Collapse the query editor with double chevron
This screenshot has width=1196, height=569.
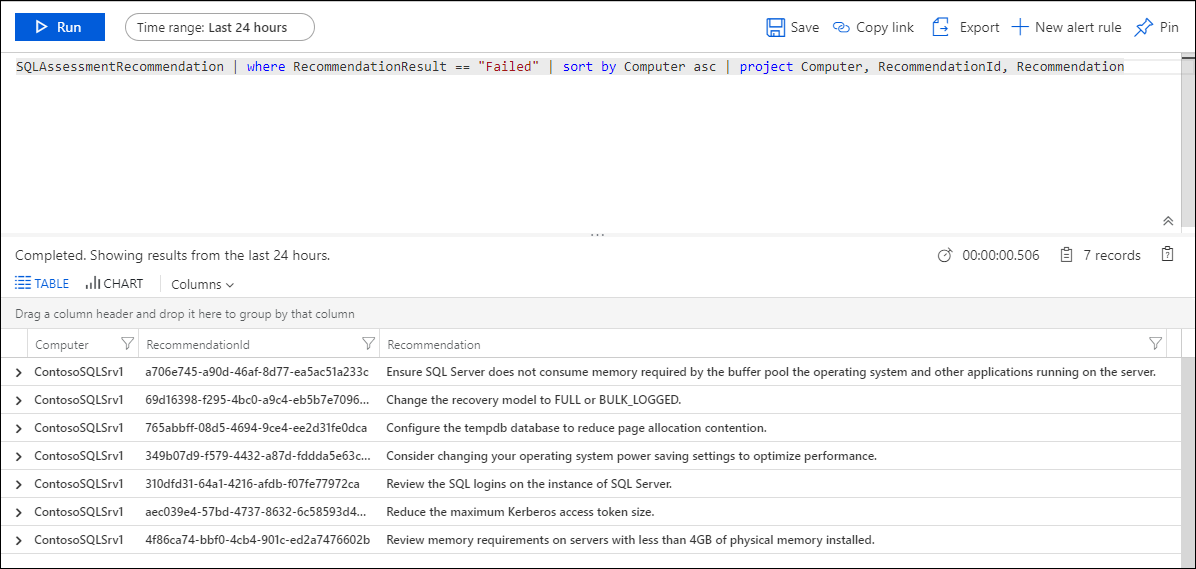point(1167,220)
